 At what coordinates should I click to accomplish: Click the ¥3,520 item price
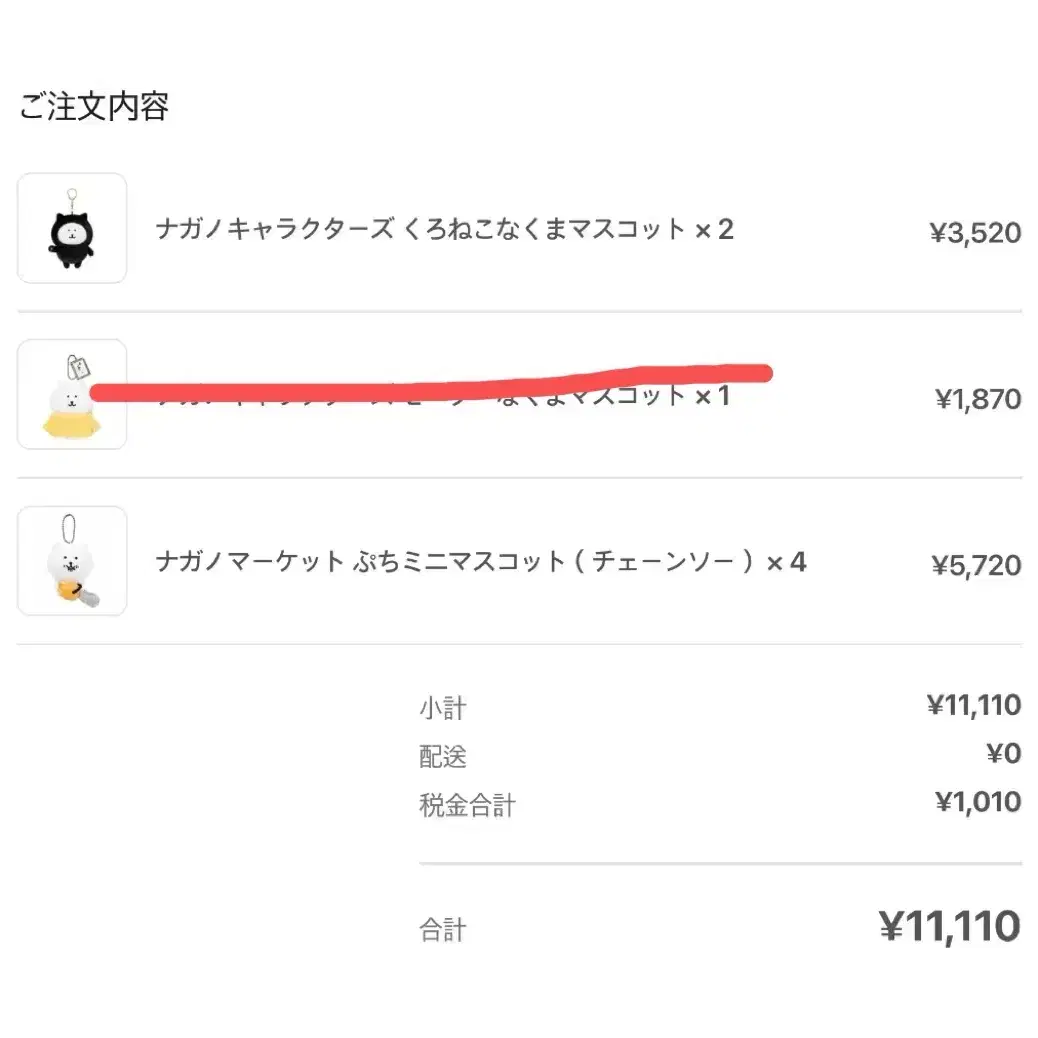point(975,233)
